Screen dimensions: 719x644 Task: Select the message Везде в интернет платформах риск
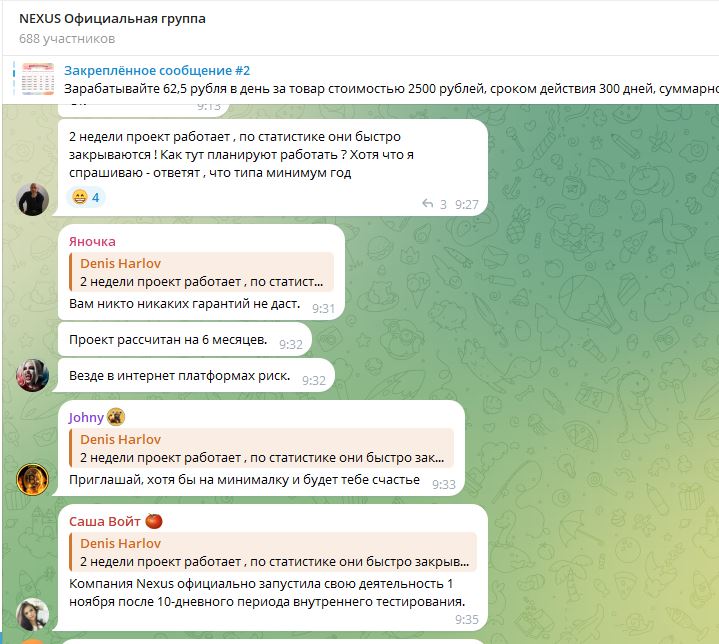[x=196, y=376]
